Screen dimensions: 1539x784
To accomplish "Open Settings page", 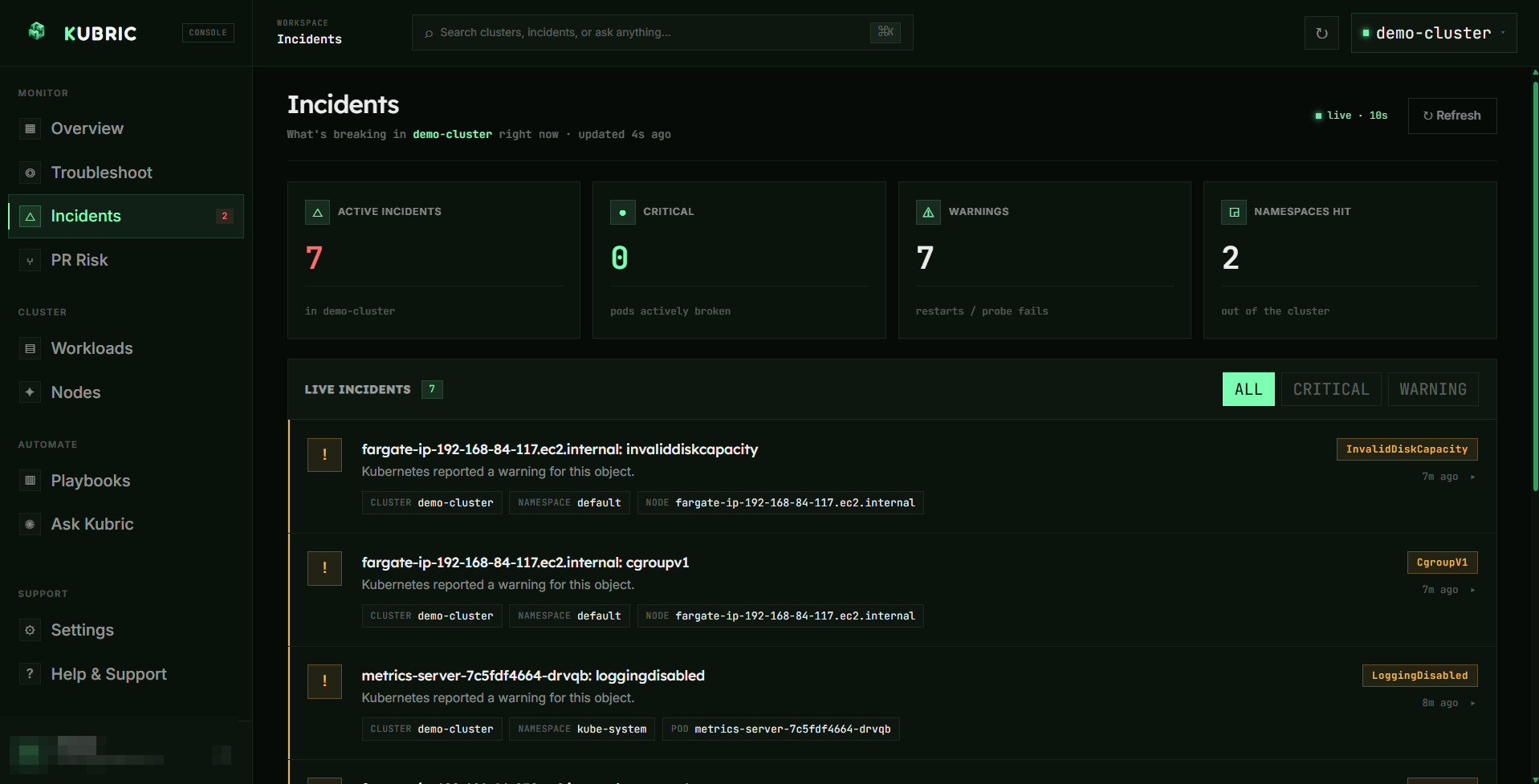I will pyautogui.click(x=126, y=630).
